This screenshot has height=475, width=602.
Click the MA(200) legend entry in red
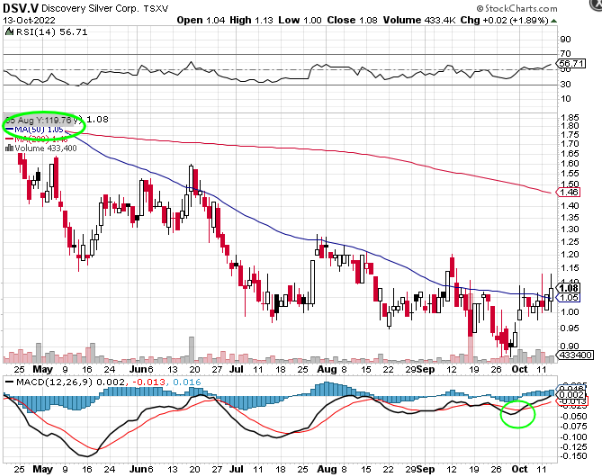point(36,139)
